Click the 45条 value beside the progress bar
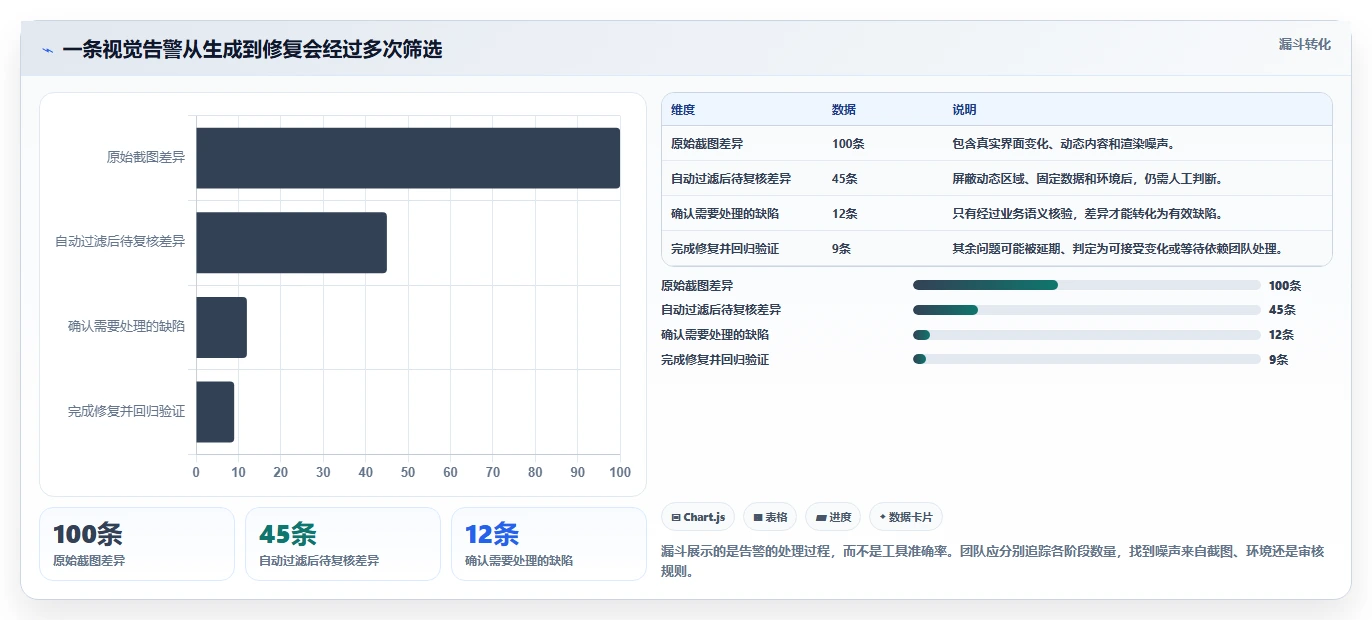1372x620 pixels. [1282, 310]
